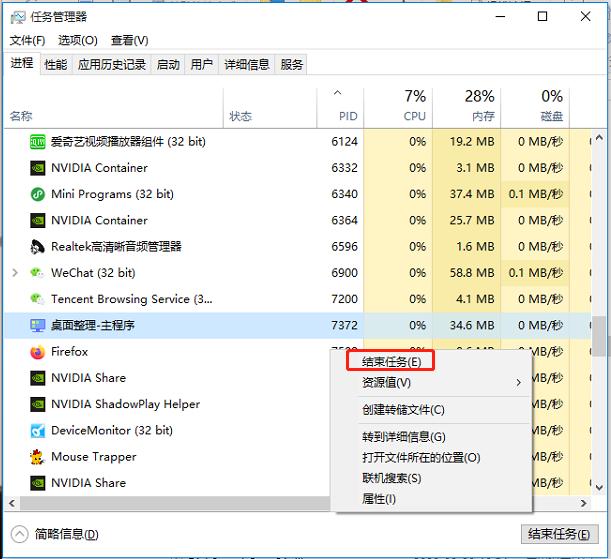Click the 结束任务(E) button at bottom right
Screen dimensions: 611x559
click(559, 534)
